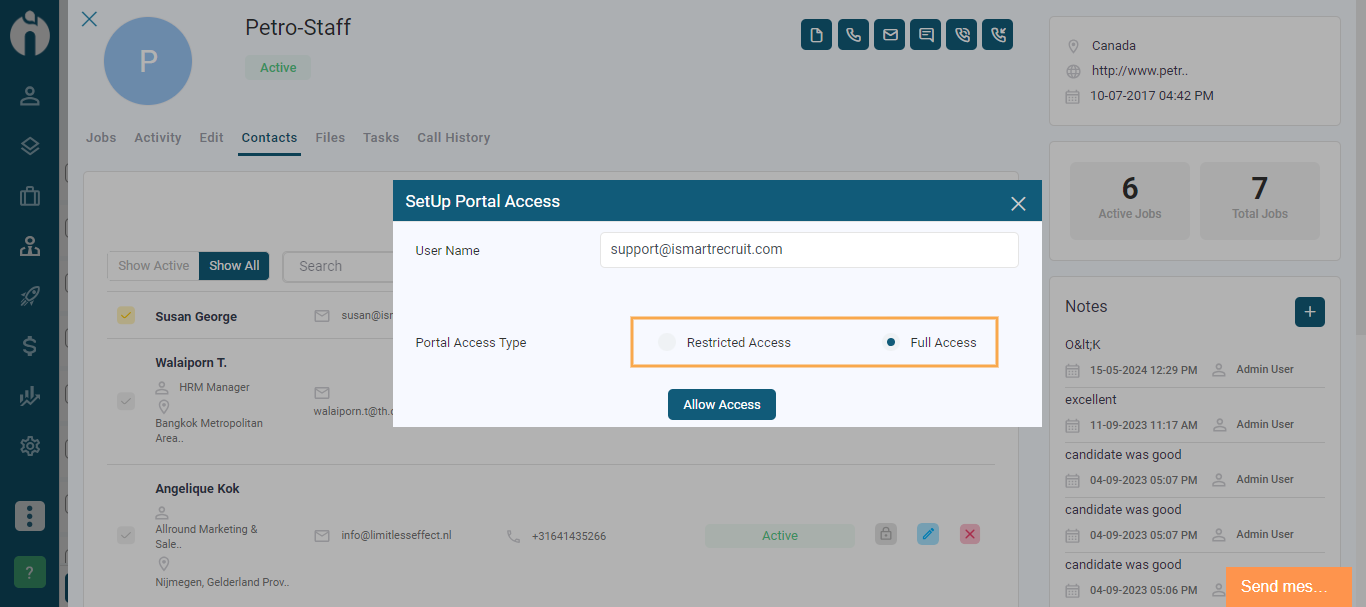Viewport: 1366px width, 607px height.
Task: Close the SetUp Portal Access dialog
Action: (x=1018, y=204)
